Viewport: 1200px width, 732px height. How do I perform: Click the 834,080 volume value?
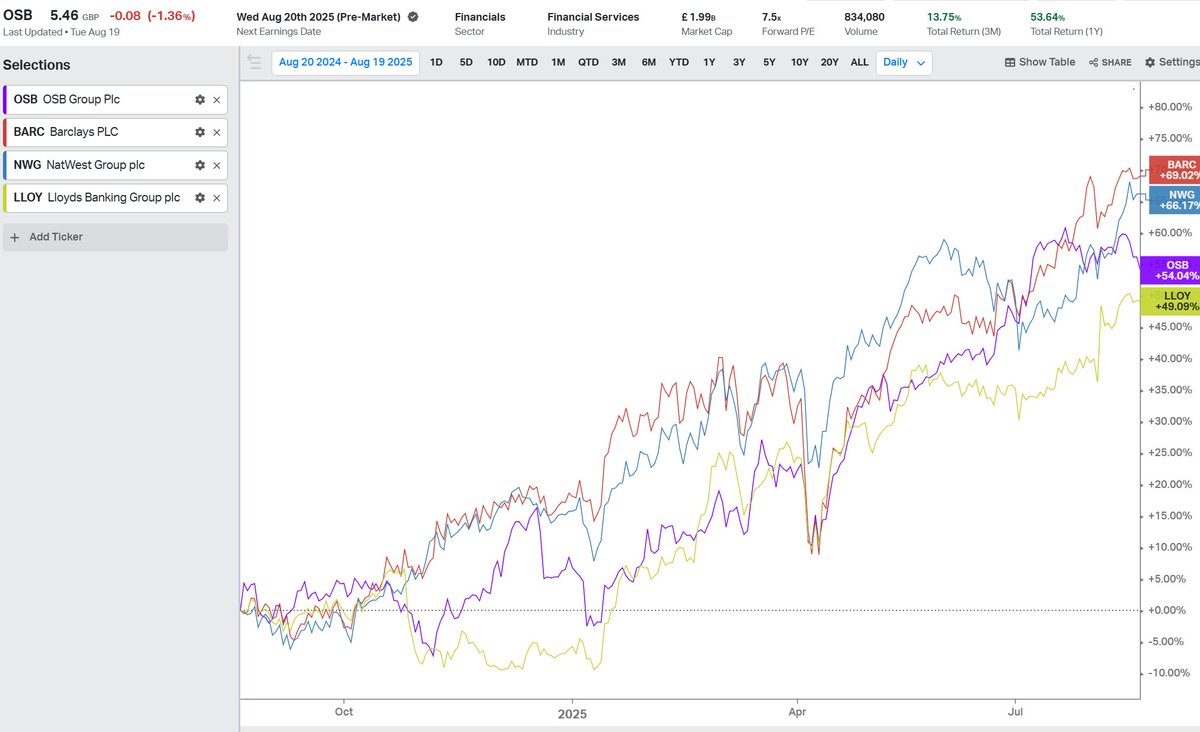(865, 17)
